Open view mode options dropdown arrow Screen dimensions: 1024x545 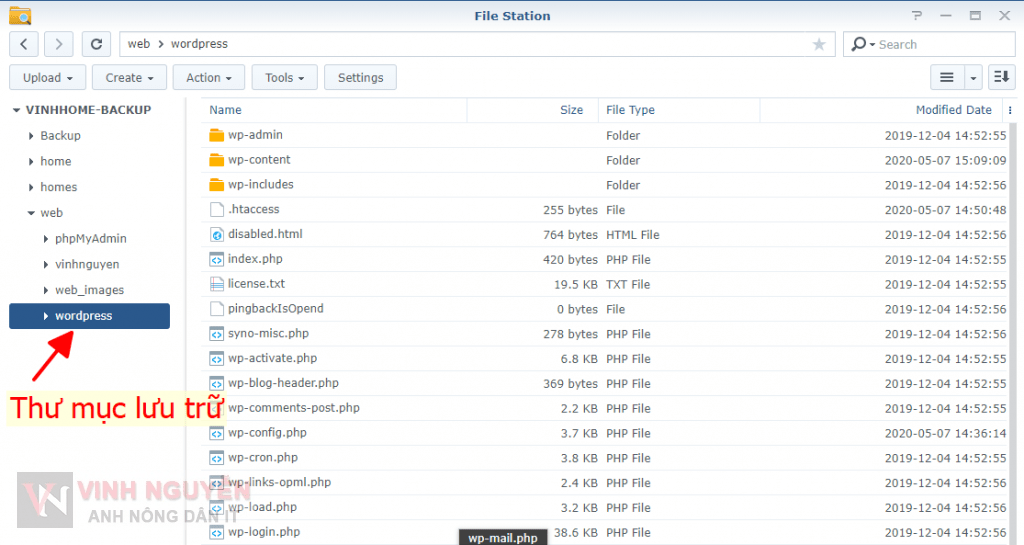pyautogui.click(x=974, y=78)
